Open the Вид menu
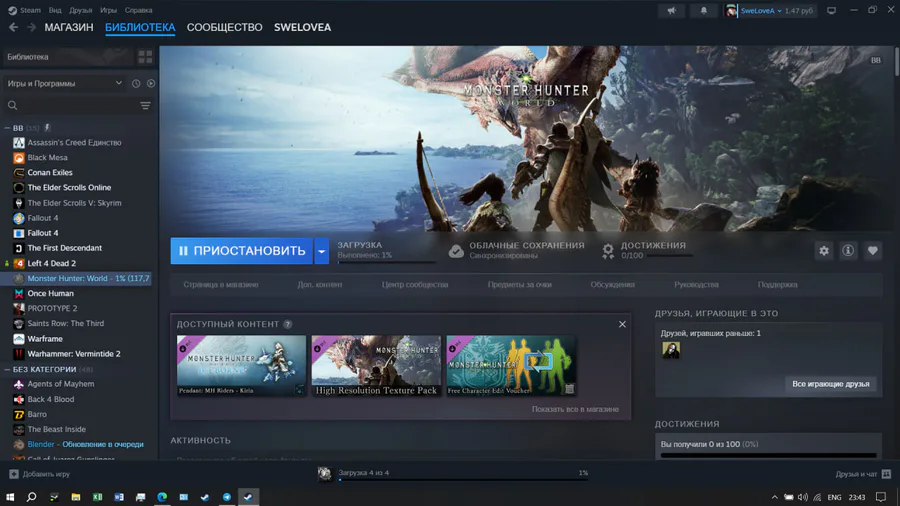This screenshot has width=900, height=506. (x=55, y=10)
